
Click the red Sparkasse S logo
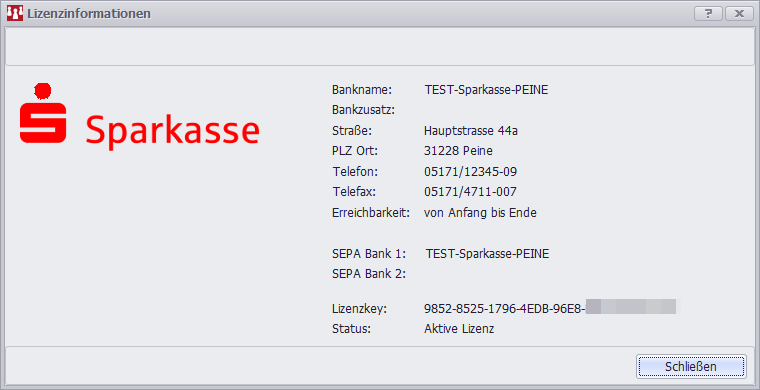(x=43, y=113)
